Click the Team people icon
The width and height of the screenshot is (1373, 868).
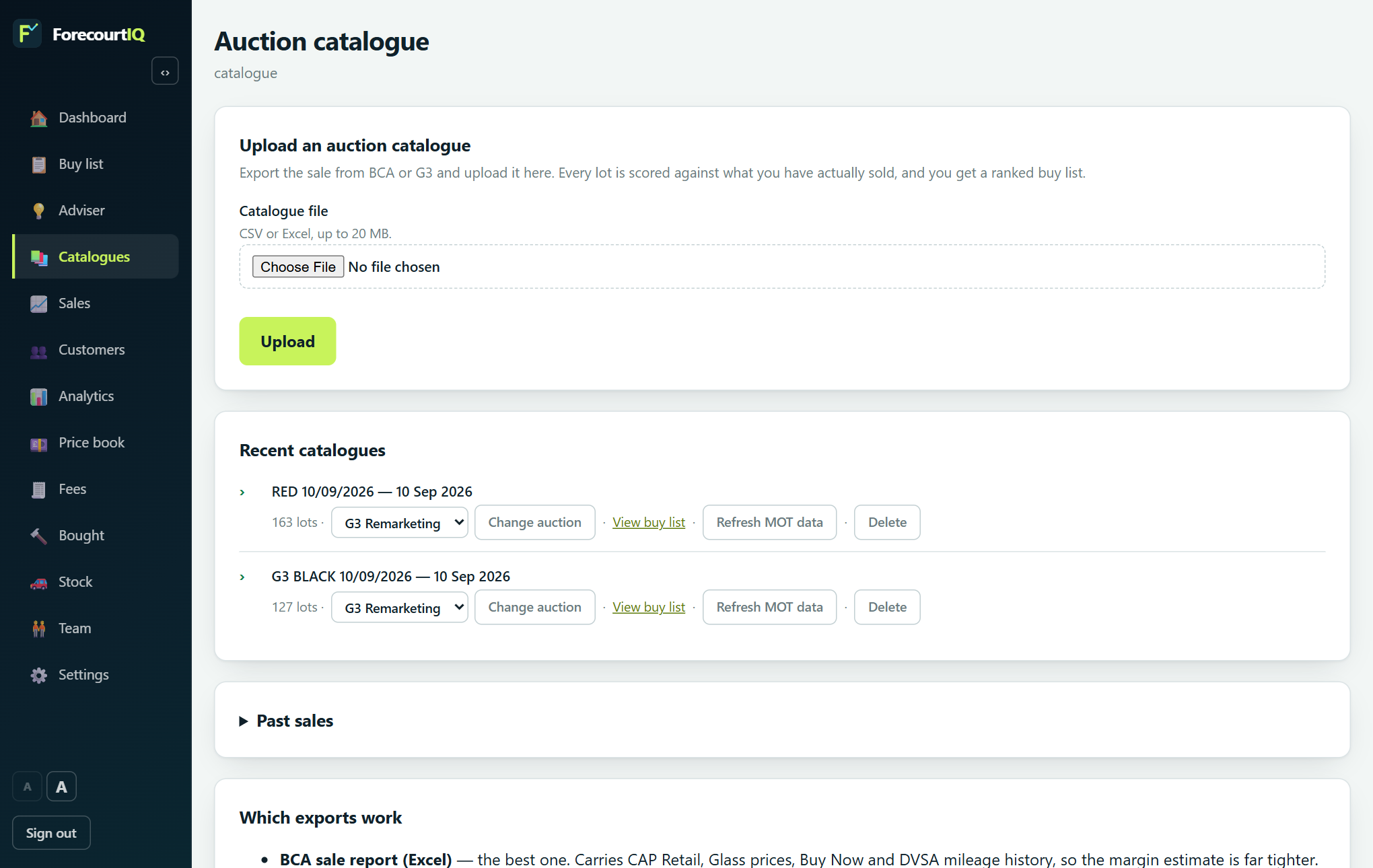(39, 628)
